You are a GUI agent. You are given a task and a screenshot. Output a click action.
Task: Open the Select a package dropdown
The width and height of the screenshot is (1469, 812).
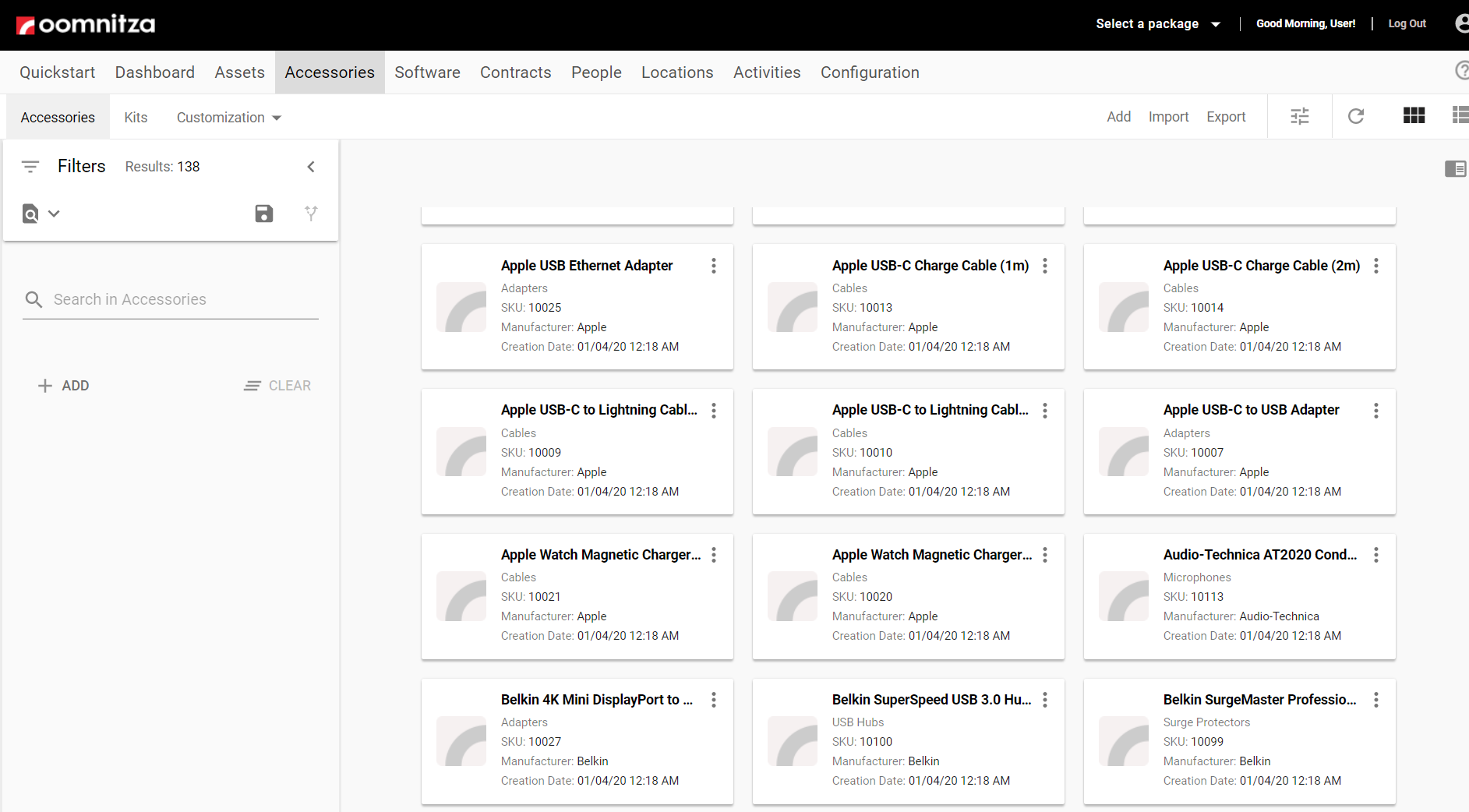tap(1157, 24)
